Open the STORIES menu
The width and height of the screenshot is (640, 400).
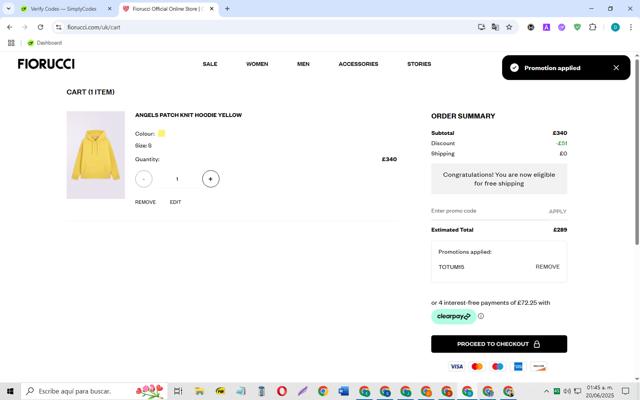point(419,64)
